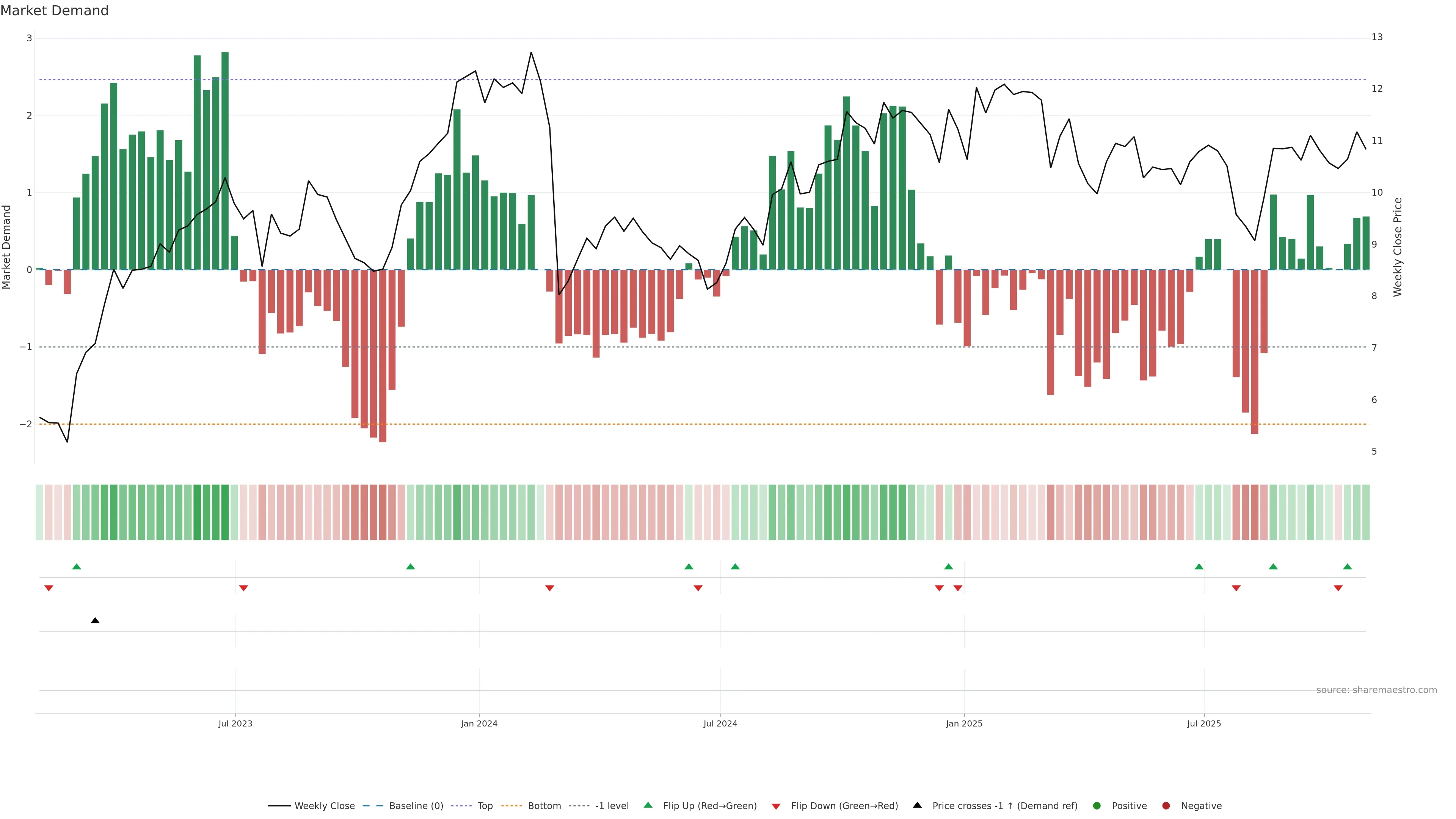Click Flip Down red triangle legend icon
Screen dimensions: 1456x819
[776, 806]
